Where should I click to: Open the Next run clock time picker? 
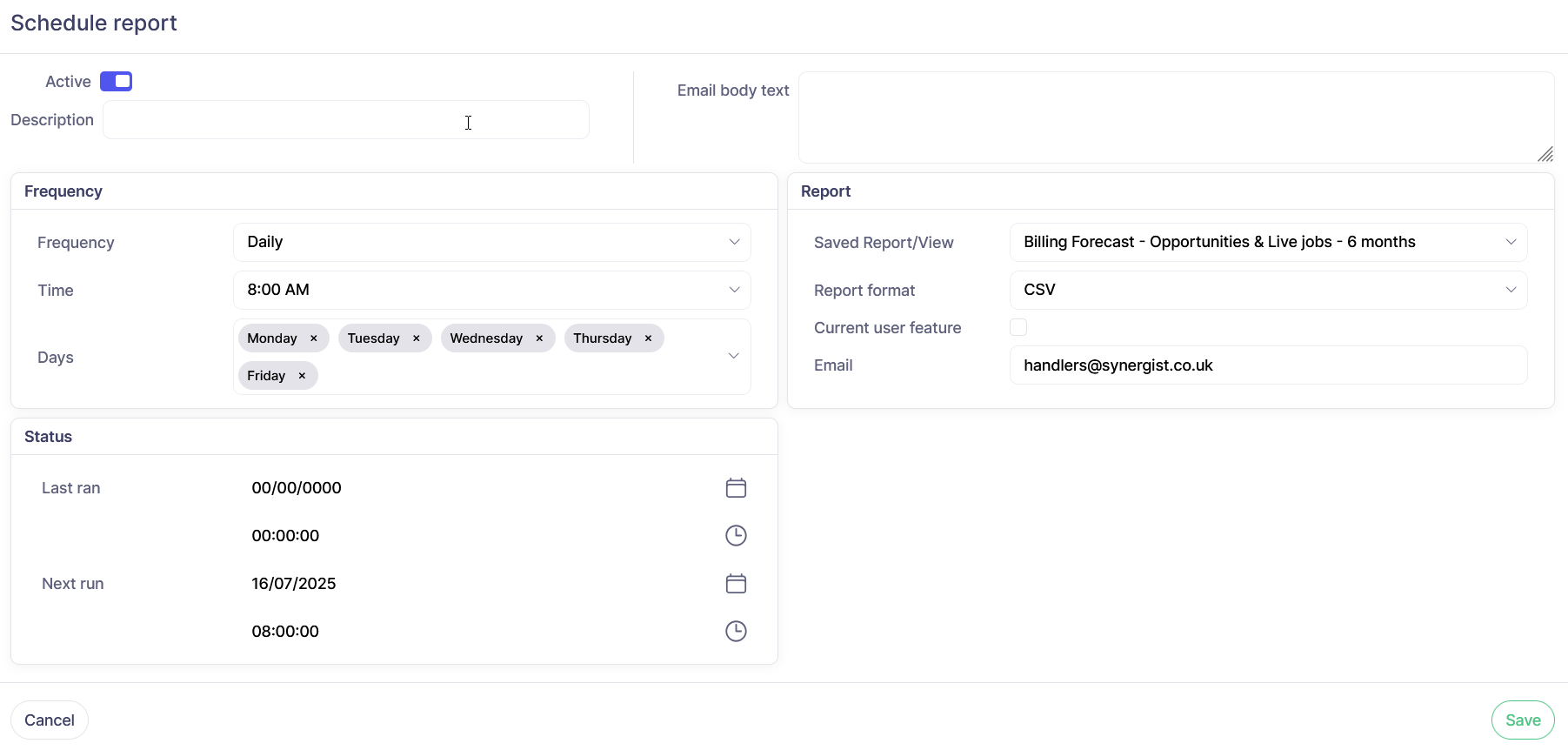(x=736, y=632)
